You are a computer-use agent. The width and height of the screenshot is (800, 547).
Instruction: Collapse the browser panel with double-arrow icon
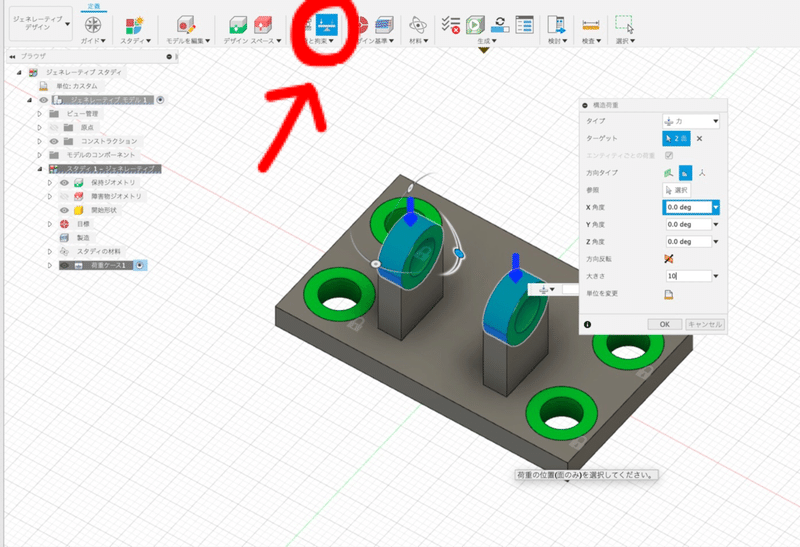pyautogui.click(x=12, y=57)
